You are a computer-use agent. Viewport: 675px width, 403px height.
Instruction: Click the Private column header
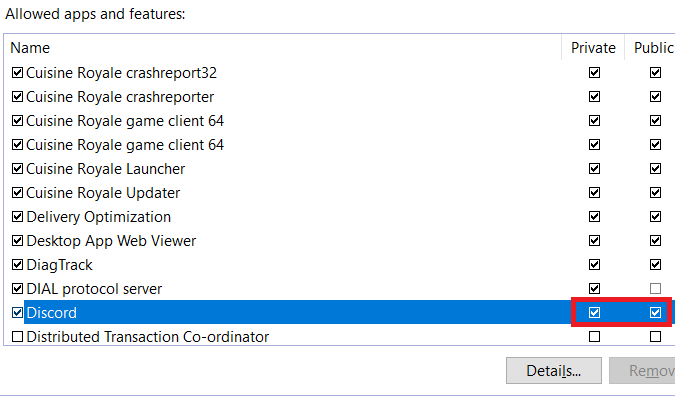click(x=593, y=48)
